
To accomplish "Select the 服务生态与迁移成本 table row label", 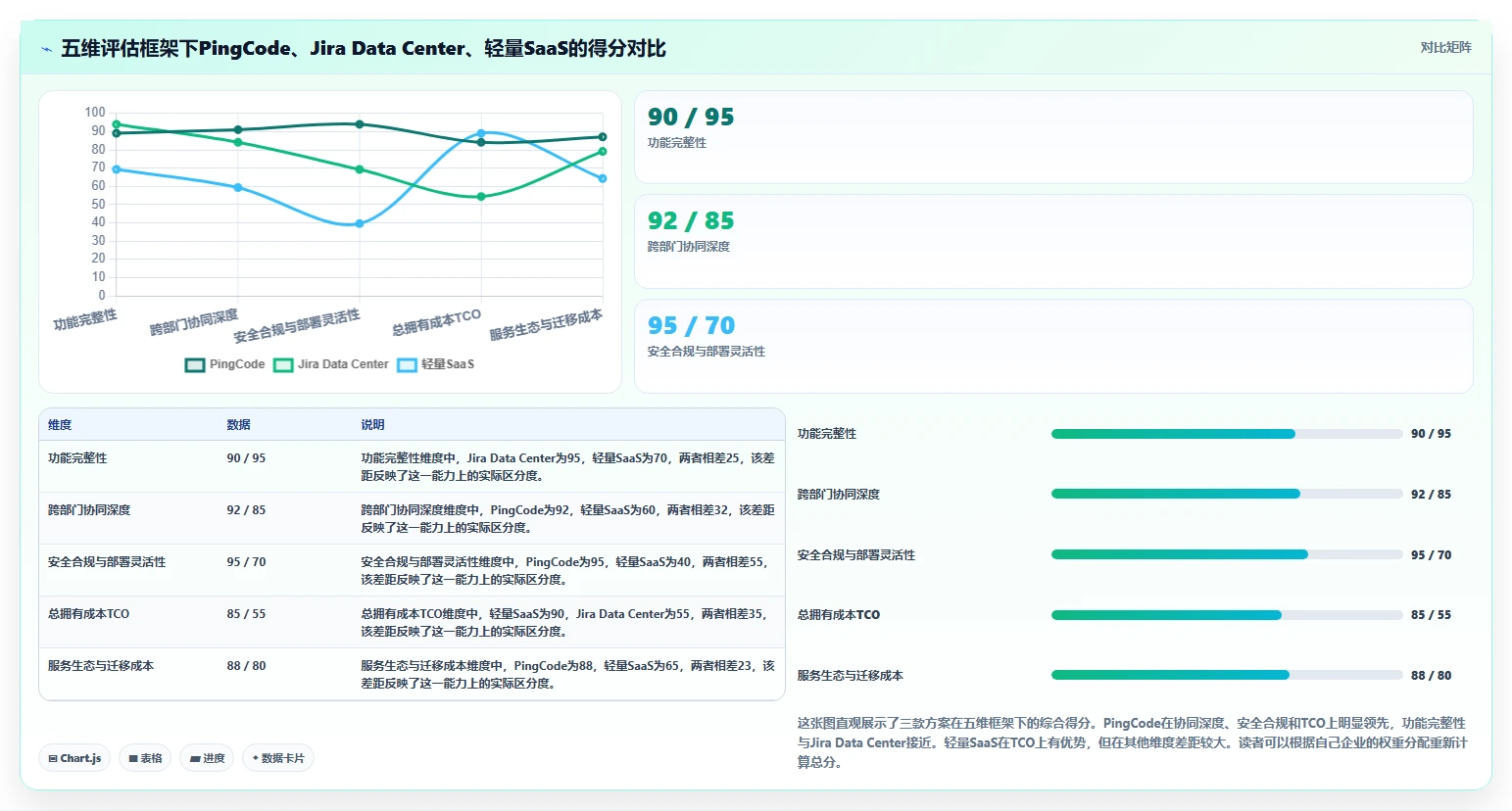I will [x=101, y=666].
